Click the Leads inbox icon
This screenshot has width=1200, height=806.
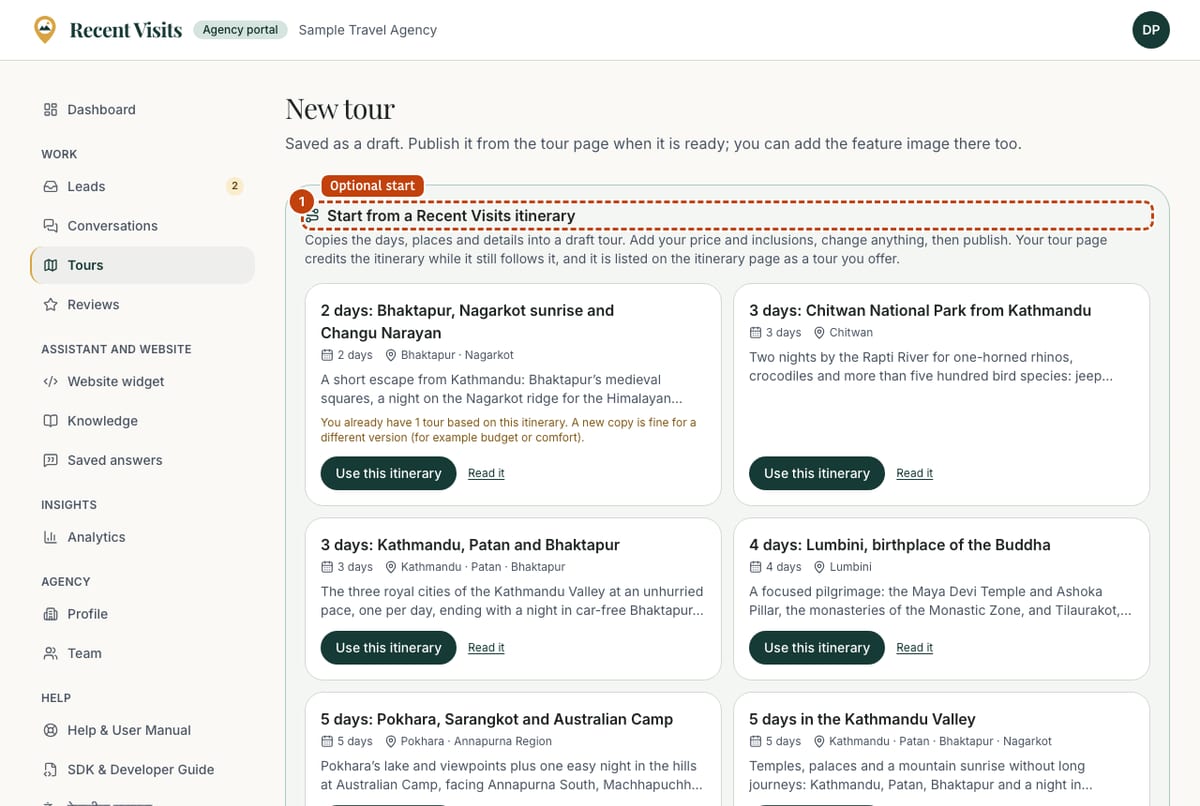[x=50, y=187]
